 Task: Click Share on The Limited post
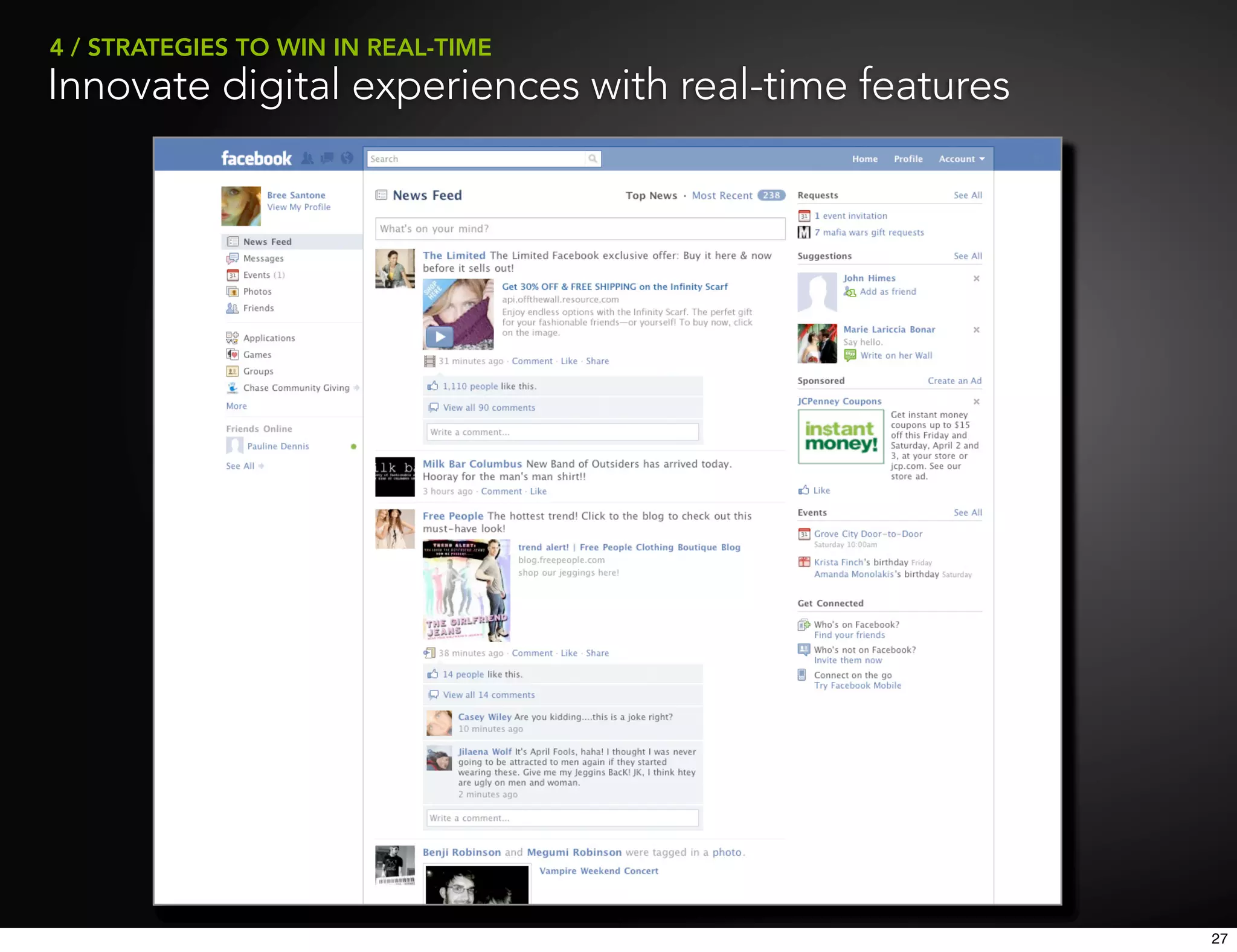coord(597,361)
